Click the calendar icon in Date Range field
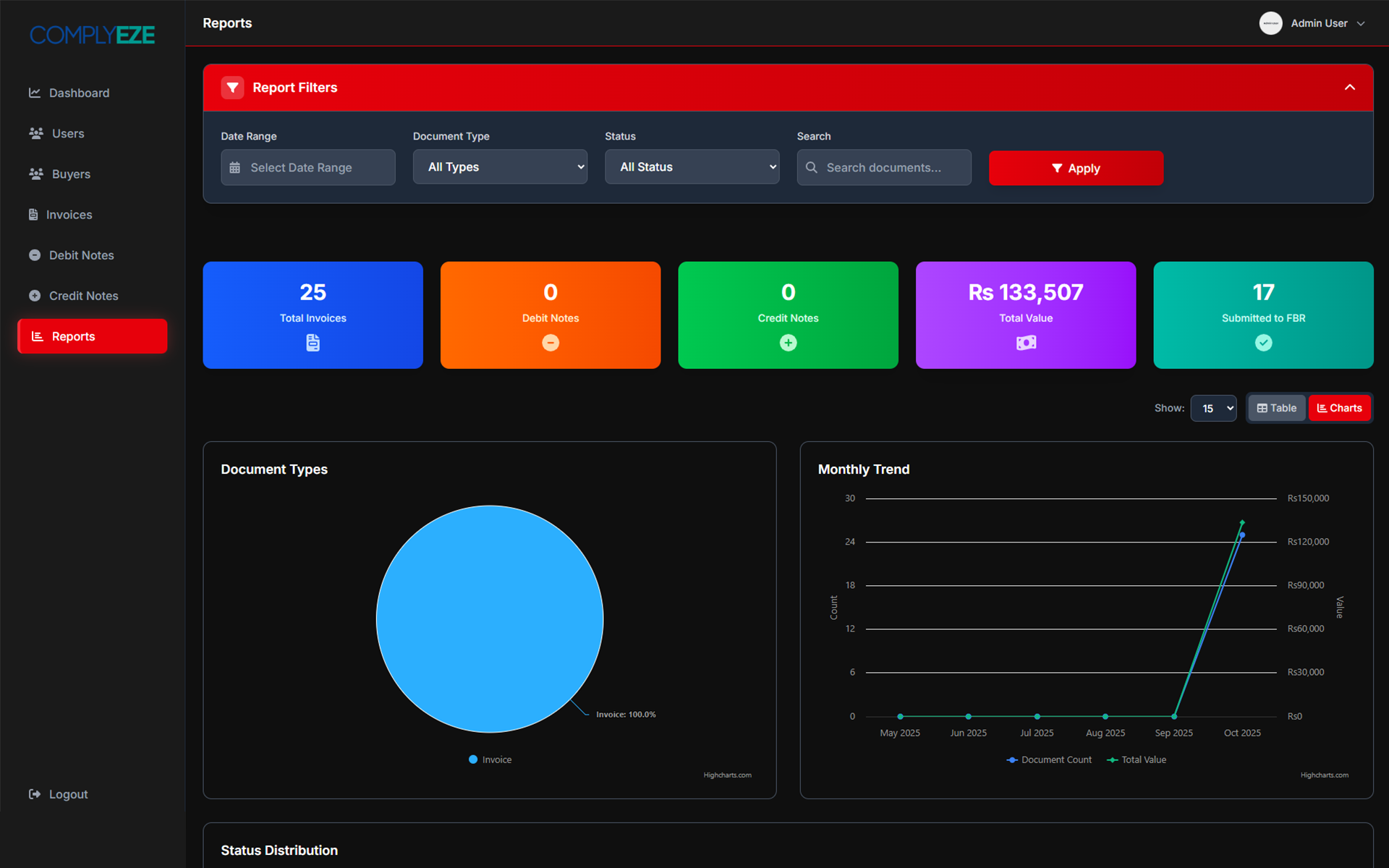 pyautogui.click(x=235, y=168)
